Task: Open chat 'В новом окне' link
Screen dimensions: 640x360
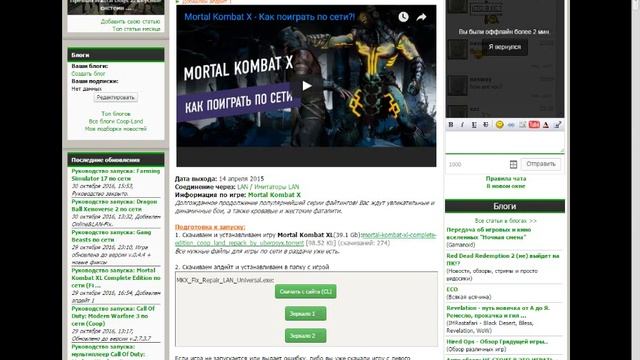Action: [x=506, y=186]
